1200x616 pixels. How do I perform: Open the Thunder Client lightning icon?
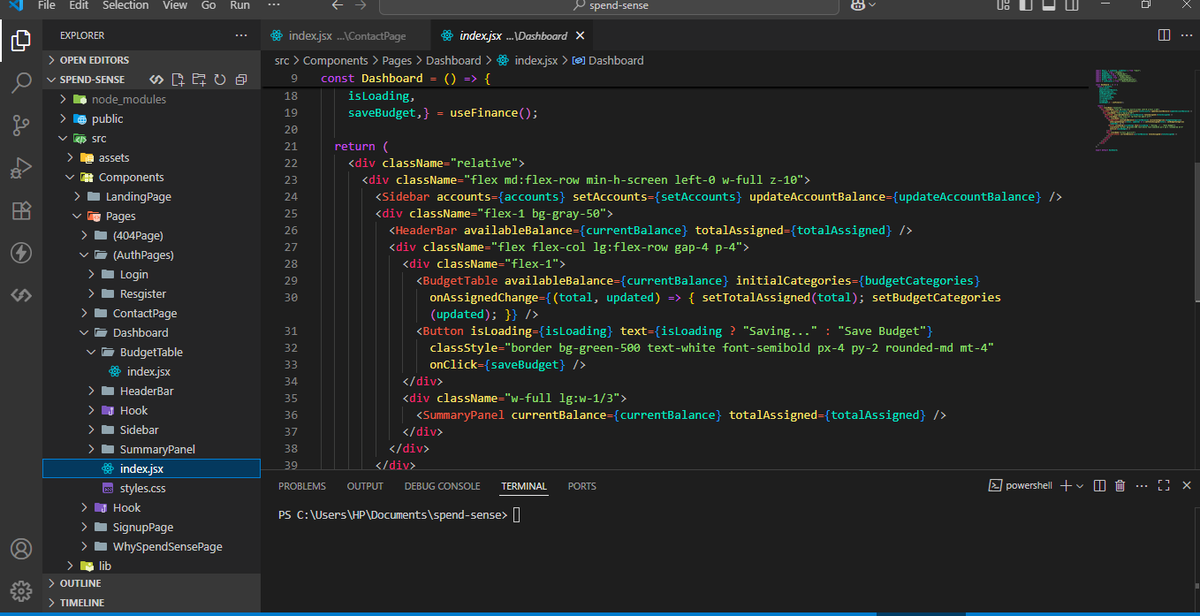[21, 253]
